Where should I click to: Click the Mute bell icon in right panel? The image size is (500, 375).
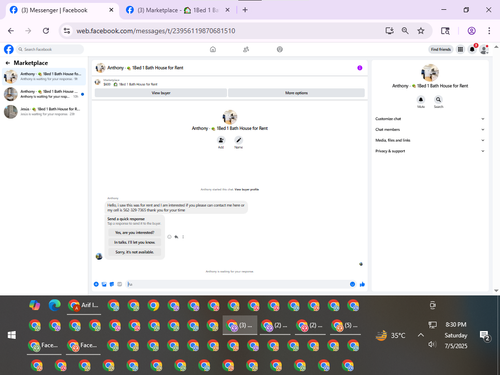click(421, 99)
